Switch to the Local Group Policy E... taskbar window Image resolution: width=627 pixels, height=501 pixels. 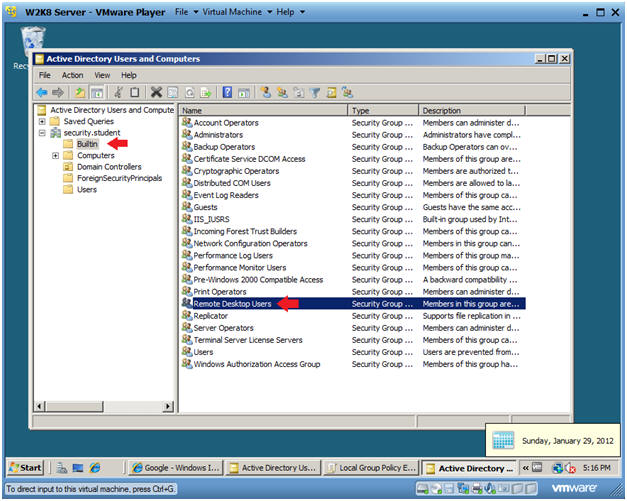click(370, 467)
